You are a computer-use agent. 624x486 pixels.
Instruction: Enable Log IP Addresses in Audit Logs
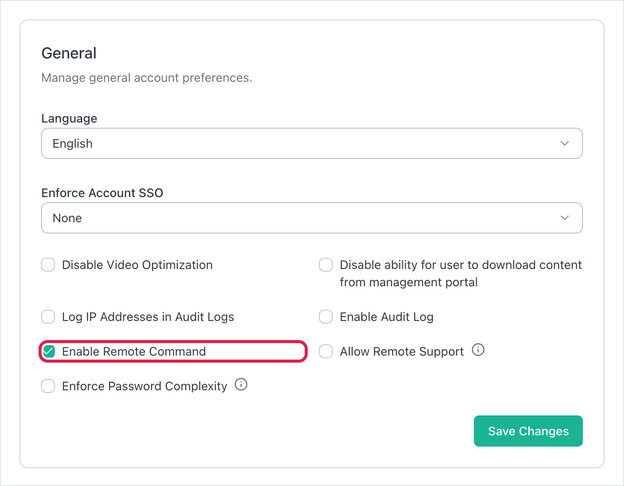tap(48, 317)
